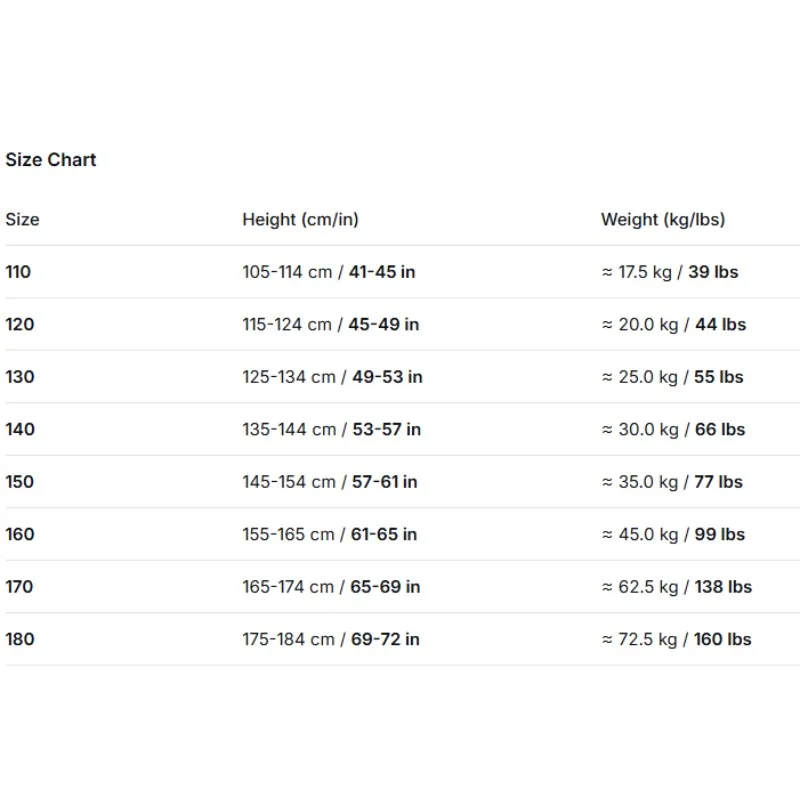Click the 72.5 kg / 160 lbs weight cell
The height and width of the screenshot is (800, 800).
tap(677, 639)
